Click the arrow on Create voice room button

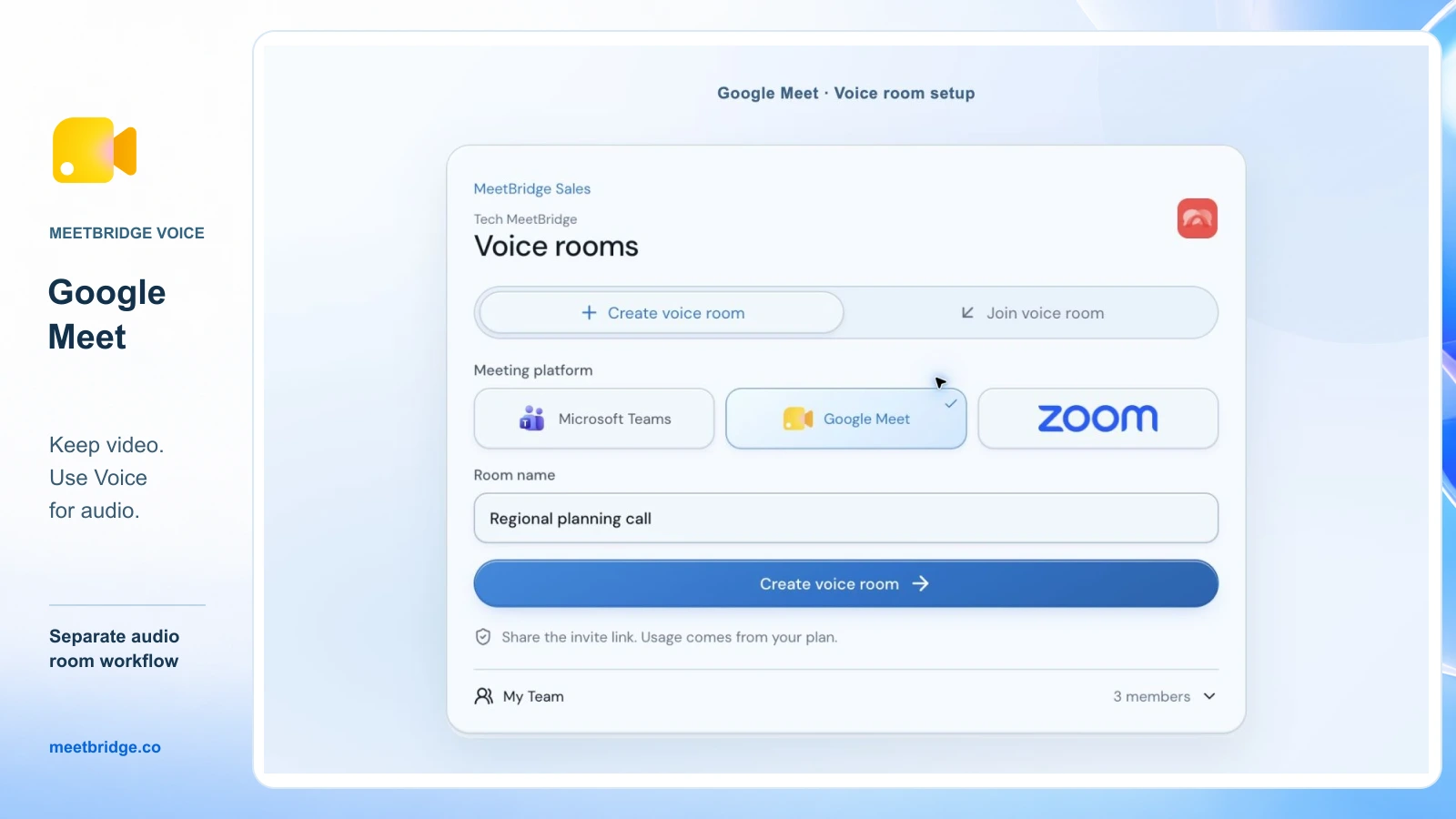[921, 584]
